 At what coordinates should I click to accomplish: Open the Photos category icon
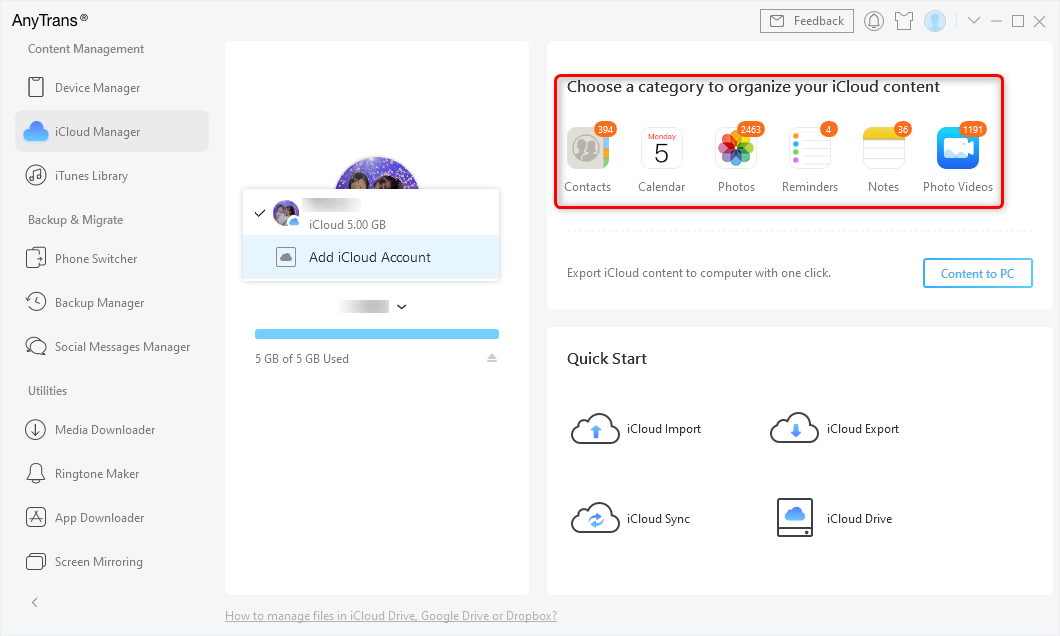(736, 148)
